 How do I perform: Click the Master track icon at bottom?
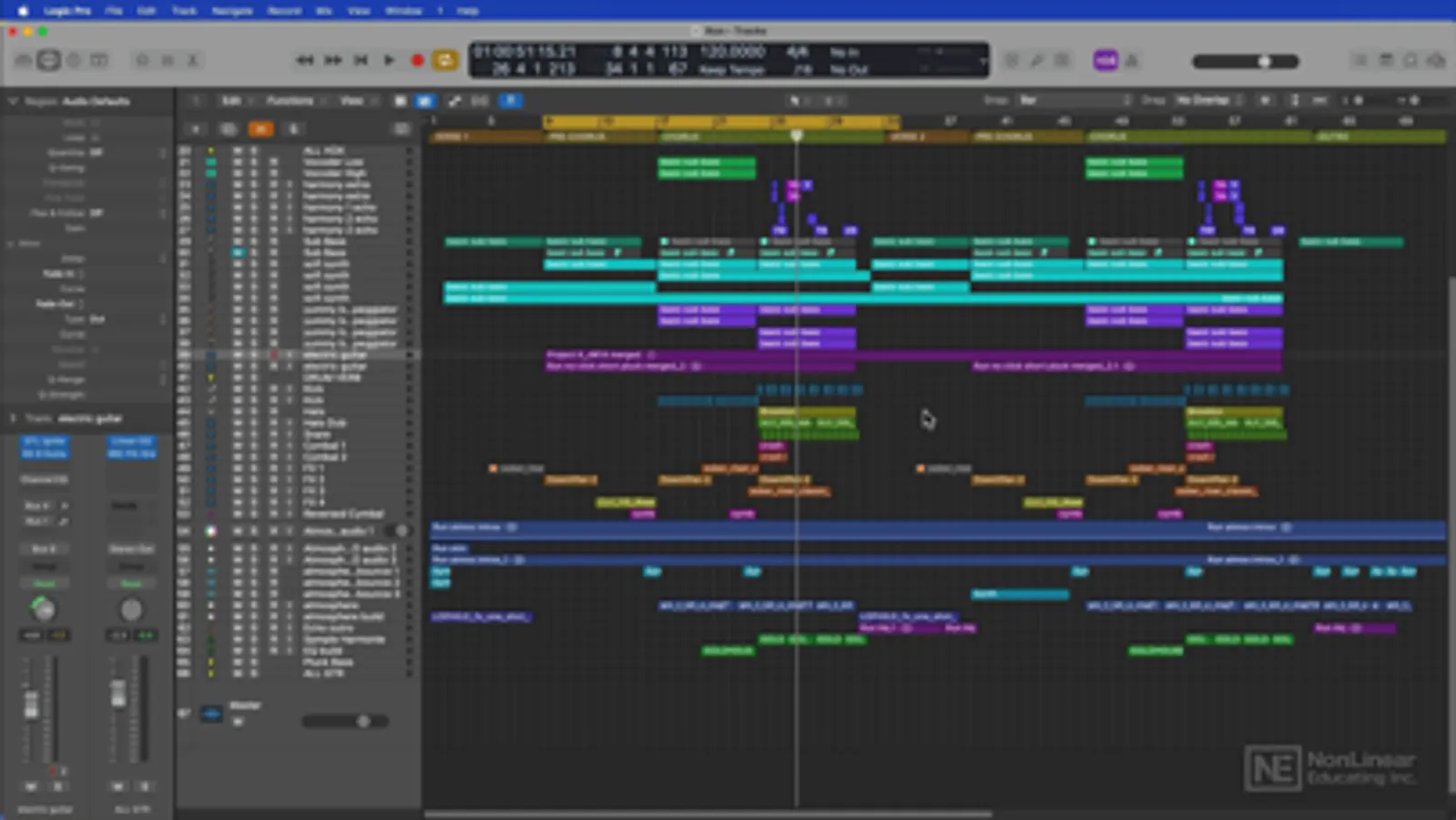(211, 713)
